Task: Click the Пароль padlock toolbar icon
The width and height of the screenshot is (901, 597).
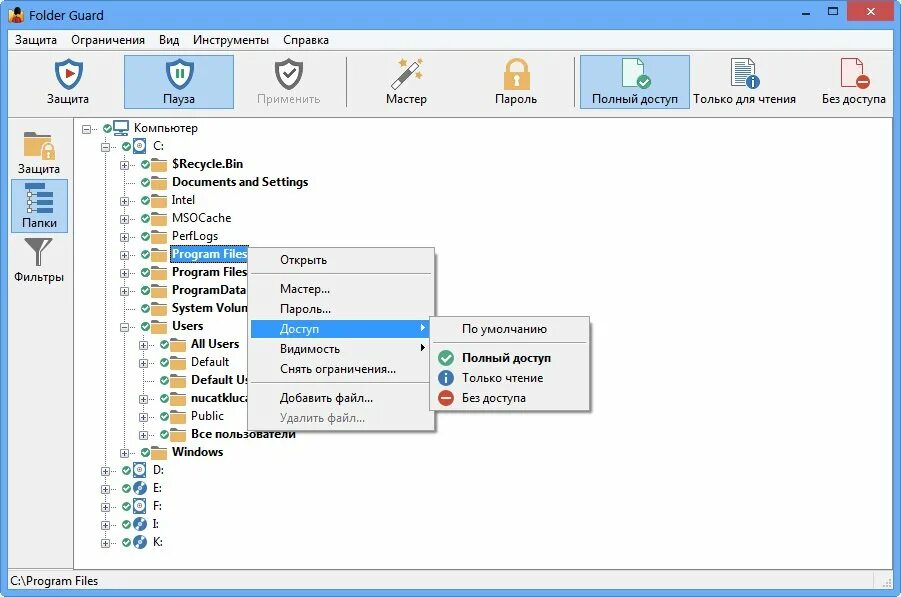Action: click(516, 74)
